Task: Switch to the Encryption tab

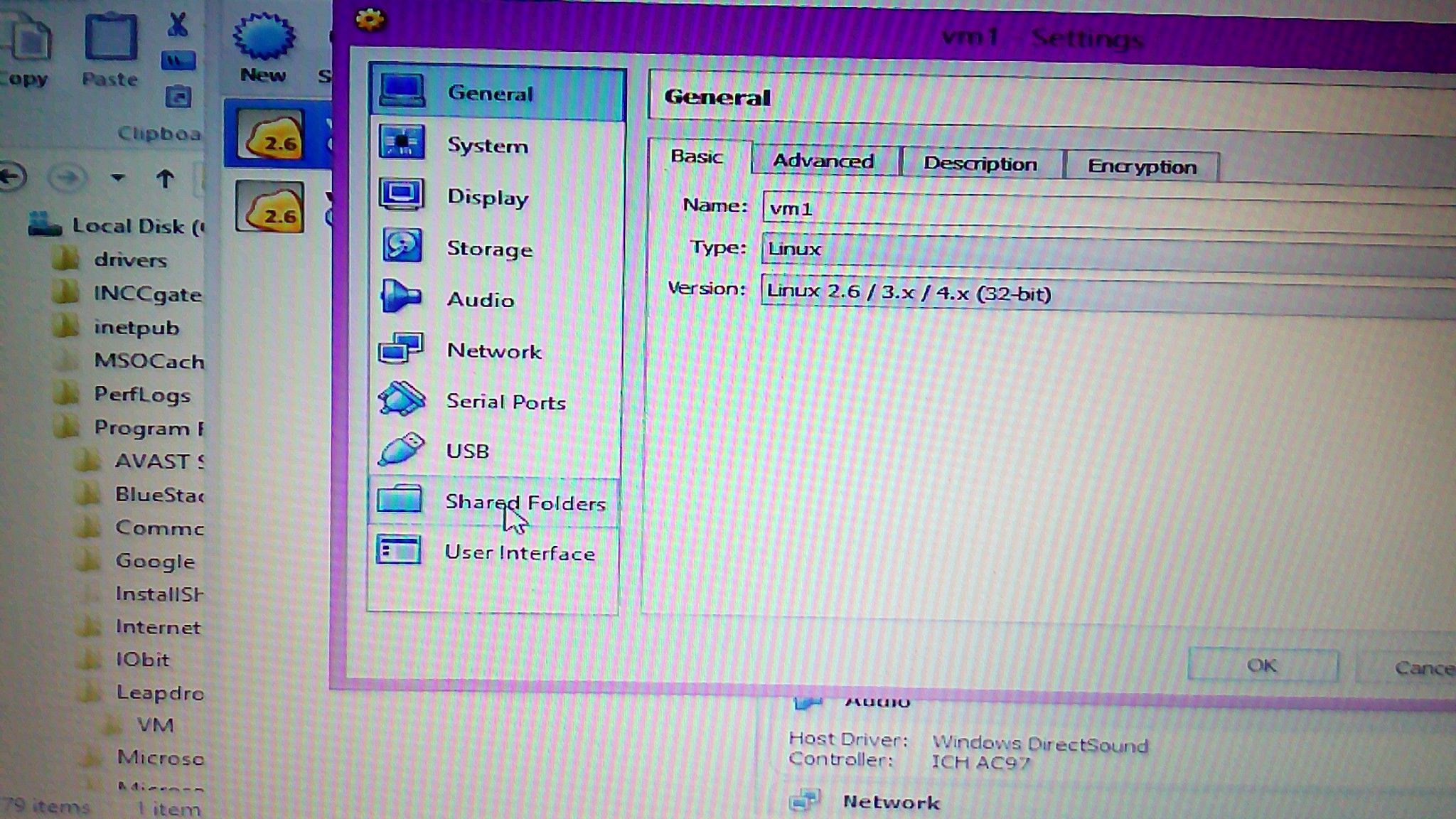Action: point(1141,167)
